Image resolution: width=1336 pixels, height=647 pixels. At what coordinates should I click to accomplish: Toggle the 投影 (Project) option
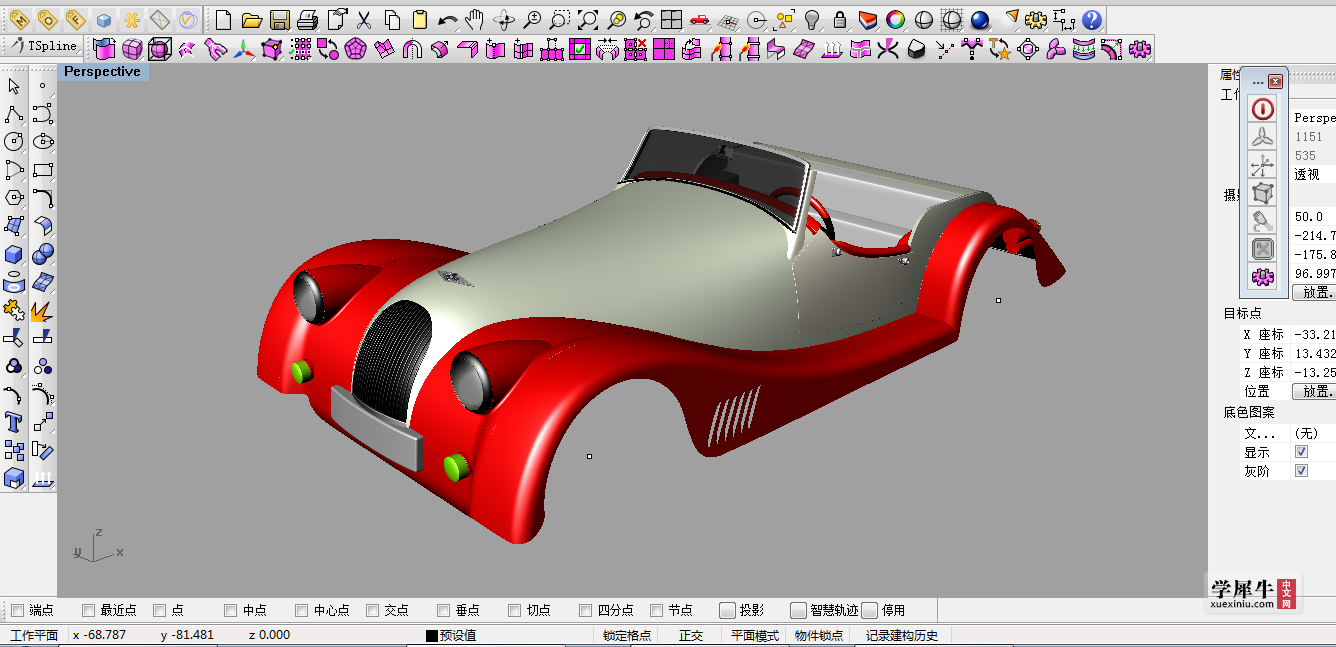coord(727,610)
